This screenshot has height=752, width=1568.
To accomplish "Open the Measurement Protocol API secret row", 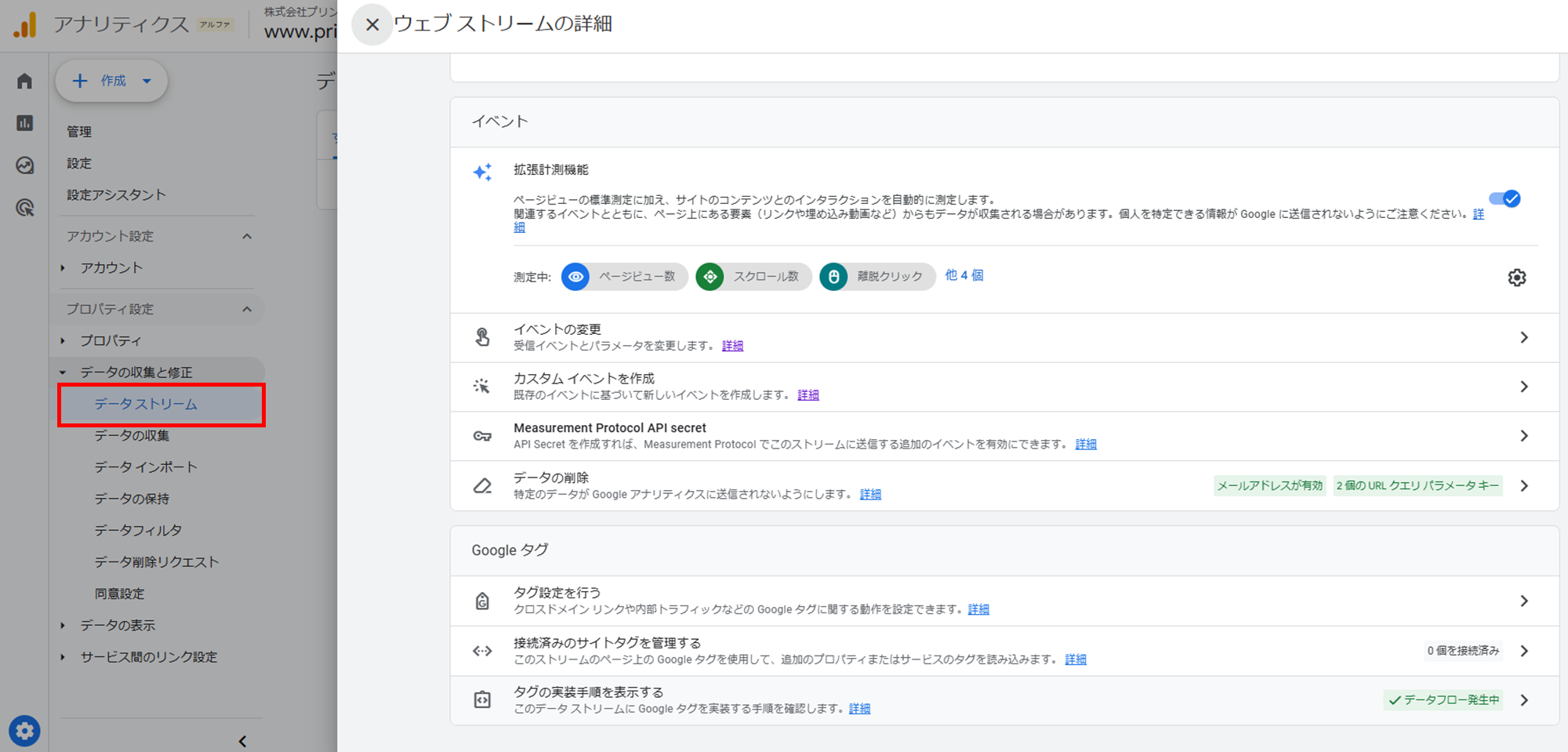I will tap(1004, 436).
